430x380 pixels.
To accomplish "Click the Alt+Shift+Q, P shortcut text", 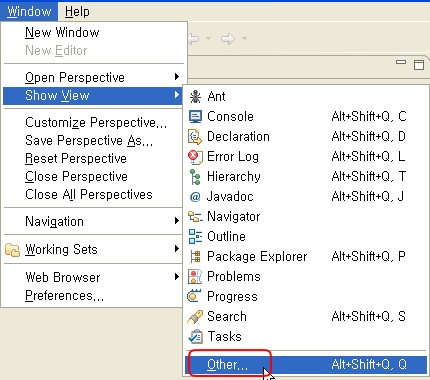I will [369, 257].
